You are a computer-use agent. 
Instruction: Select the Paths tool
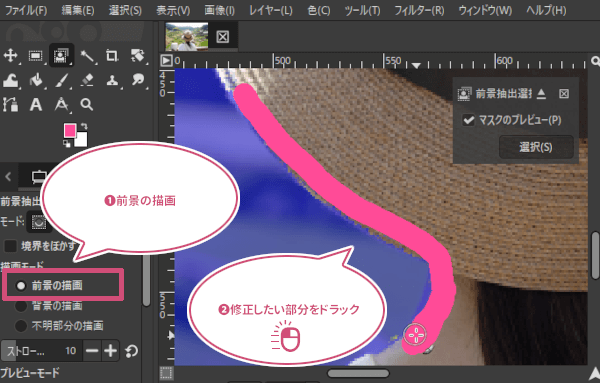10,104
